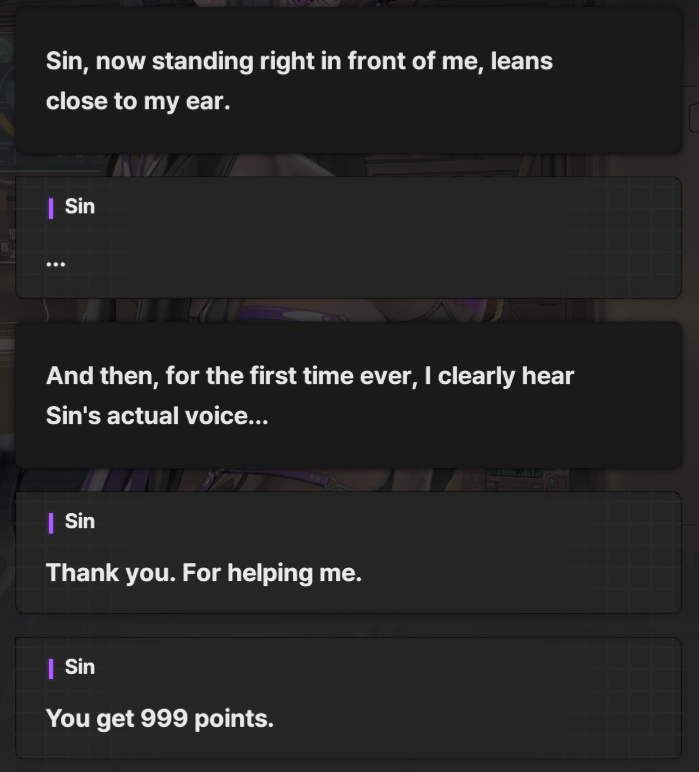Open the narration box And then, for the first time
Screen dimensions: 699x772
tap(349, 395)
